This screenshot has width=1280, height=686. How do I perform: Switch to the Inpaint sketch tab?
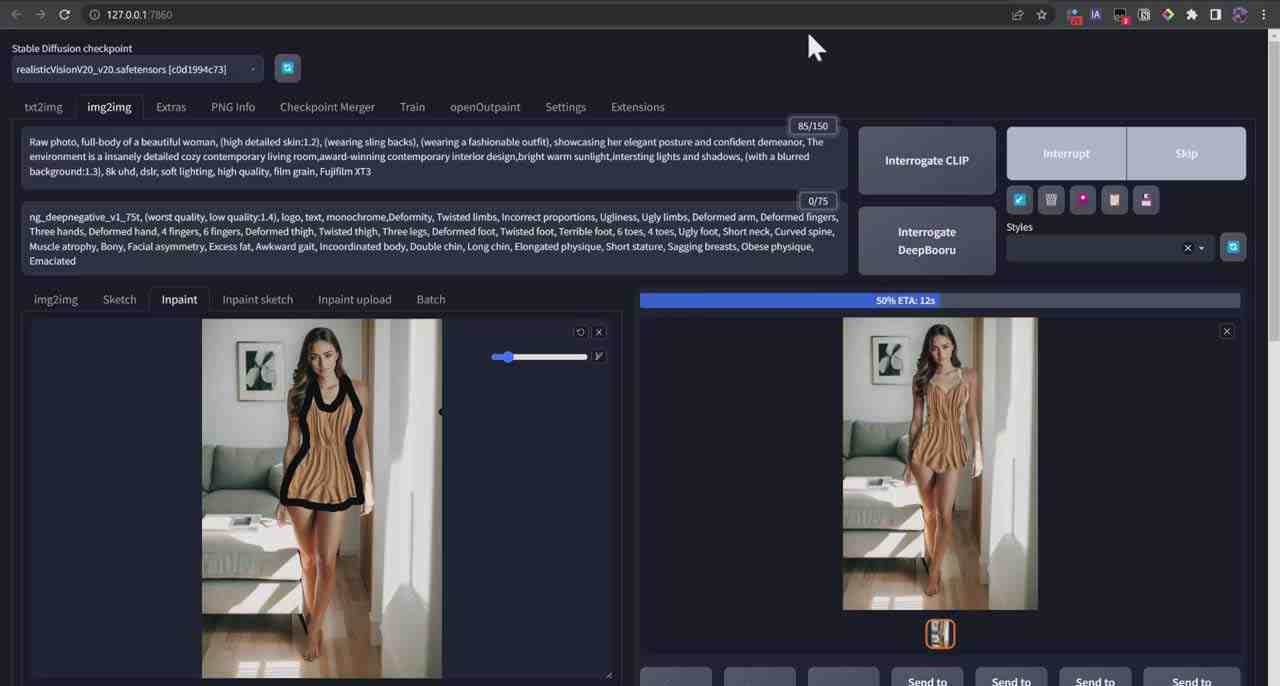click(257, 299)
